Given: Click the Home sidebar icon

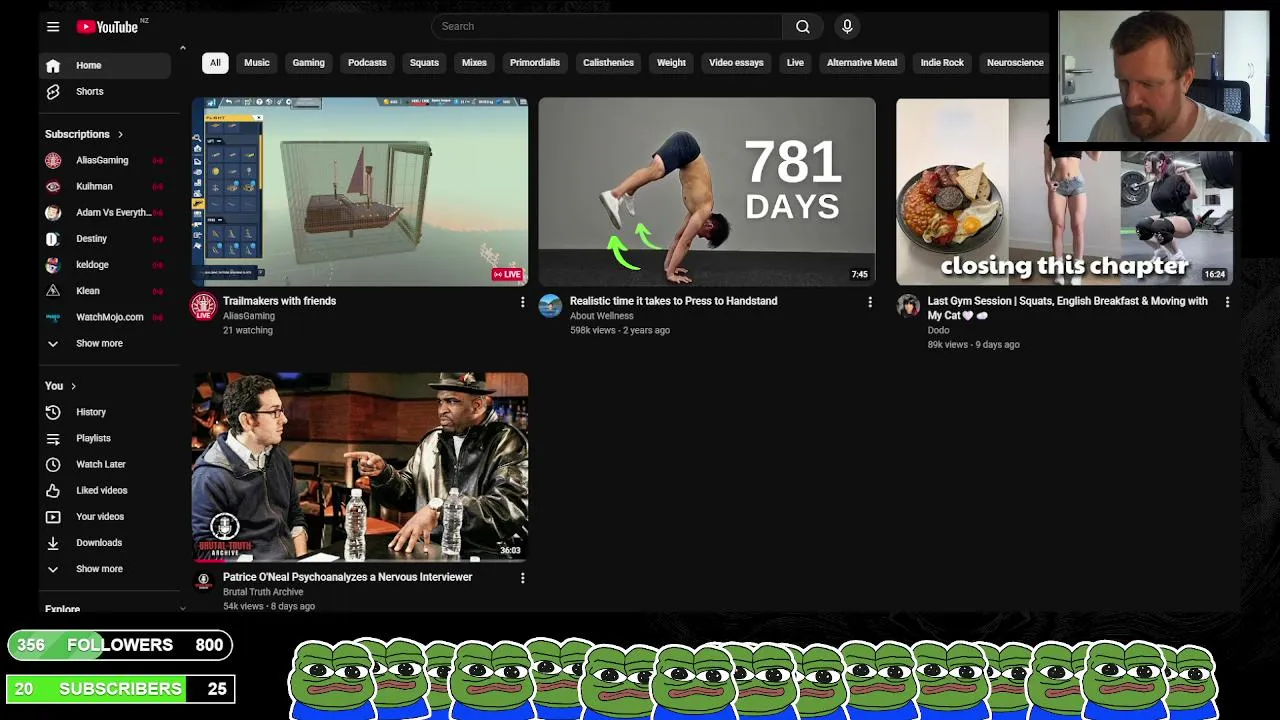Looking at the screenshot, I should point(53,65).
